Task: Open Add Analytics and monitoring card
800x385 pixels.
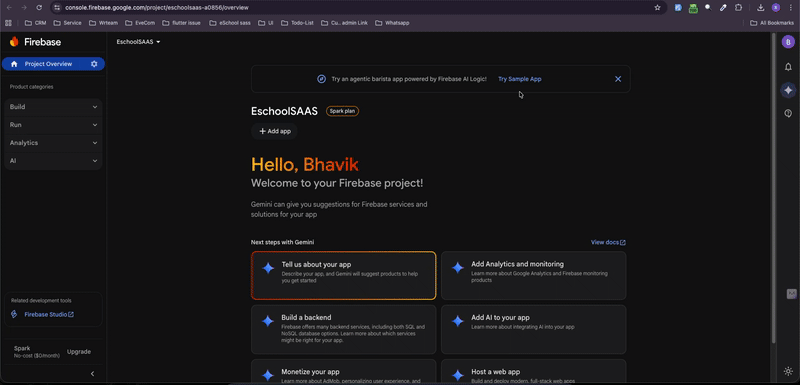Action: coord(533,275)
